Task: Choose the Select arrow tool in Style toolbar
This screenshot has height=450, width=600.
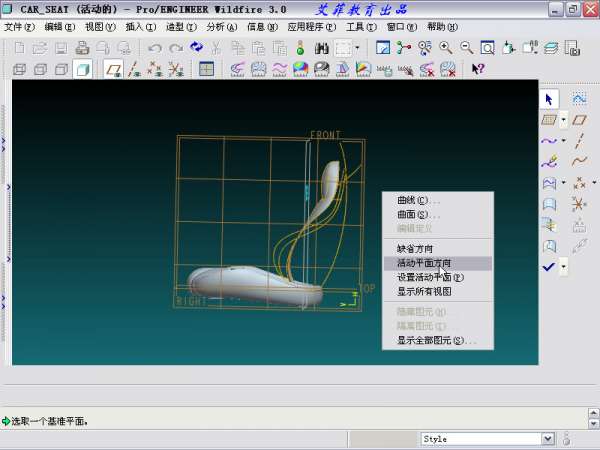Action: pyautogui.click(x=549, y=99)
